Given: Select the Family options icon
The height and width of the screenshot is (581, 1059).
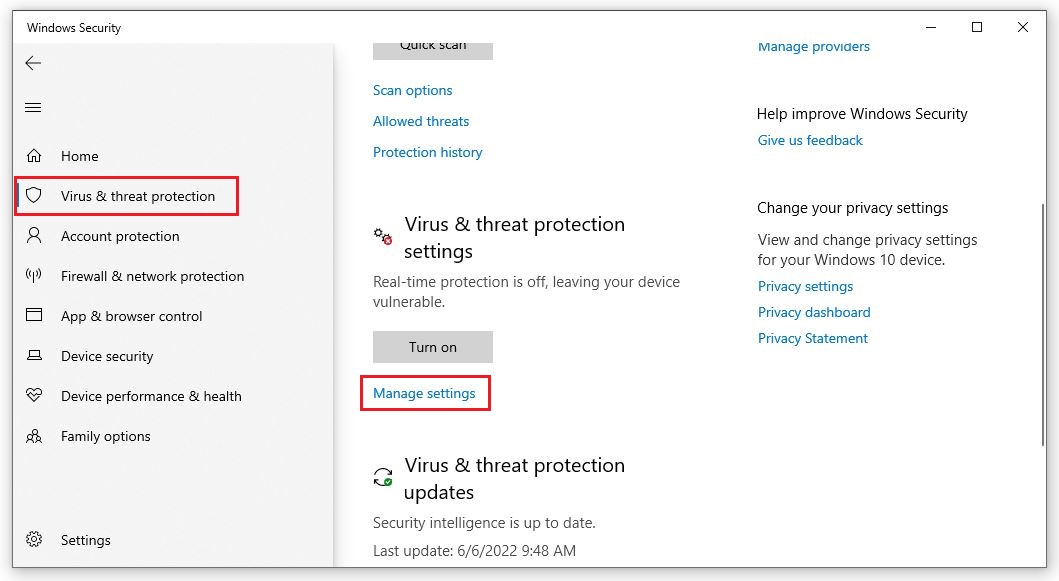Looking at the screenshot, I should coord(33,436).
